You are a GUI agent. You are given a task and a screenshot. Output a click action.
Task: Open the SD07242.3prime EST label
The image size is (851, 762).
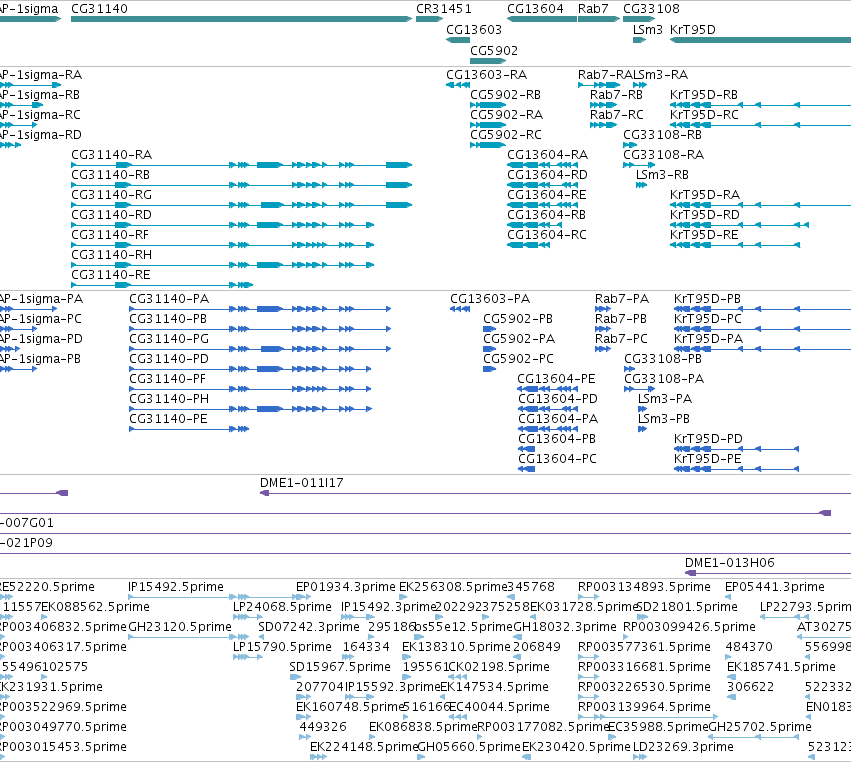click(309, 627)
